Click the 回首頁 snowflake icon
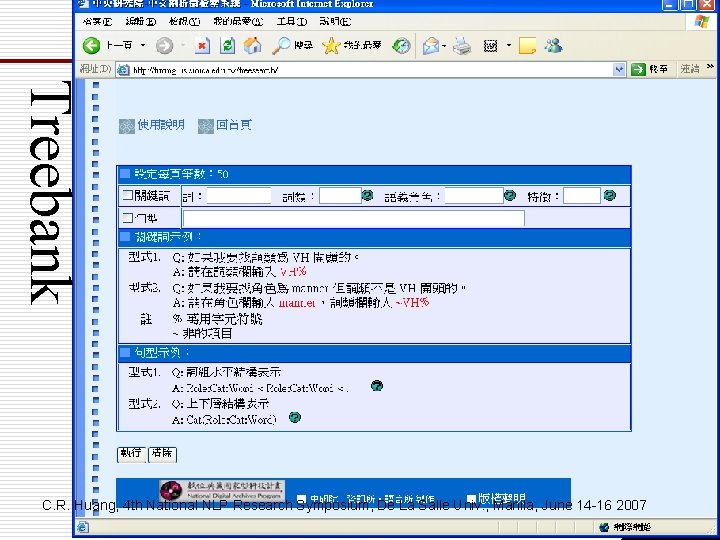Screen dimensions: 720x540 206,126
